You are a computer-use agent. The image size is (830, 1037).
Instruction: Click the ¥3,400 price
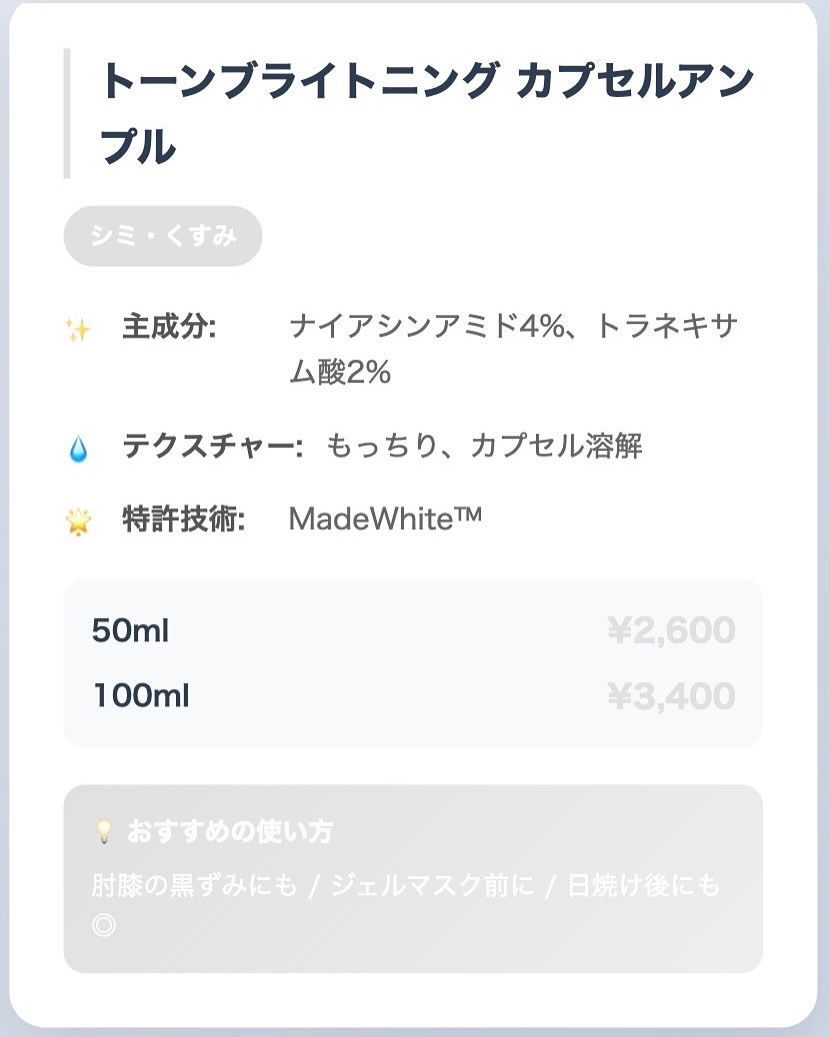point(671,695)
